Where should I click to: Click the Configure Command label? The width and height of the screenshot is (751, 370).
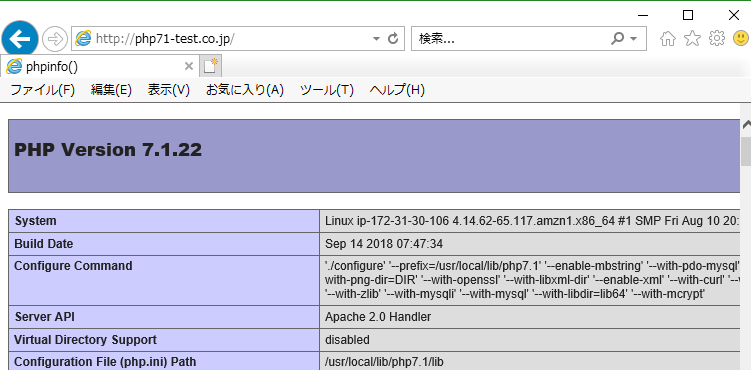(73, 266)
